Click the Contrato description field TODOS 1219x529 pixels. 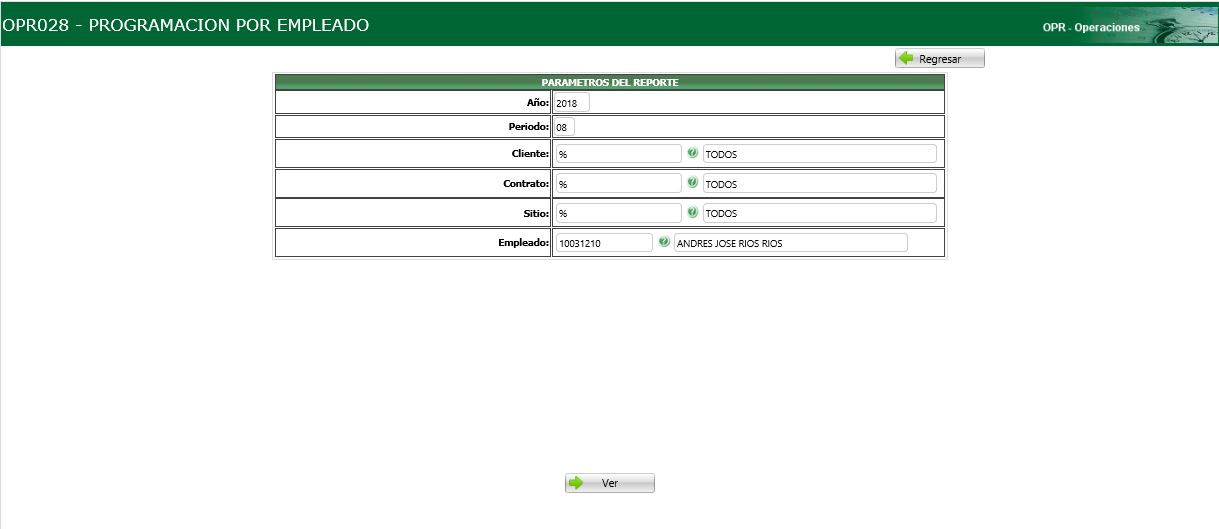point(820,184)
